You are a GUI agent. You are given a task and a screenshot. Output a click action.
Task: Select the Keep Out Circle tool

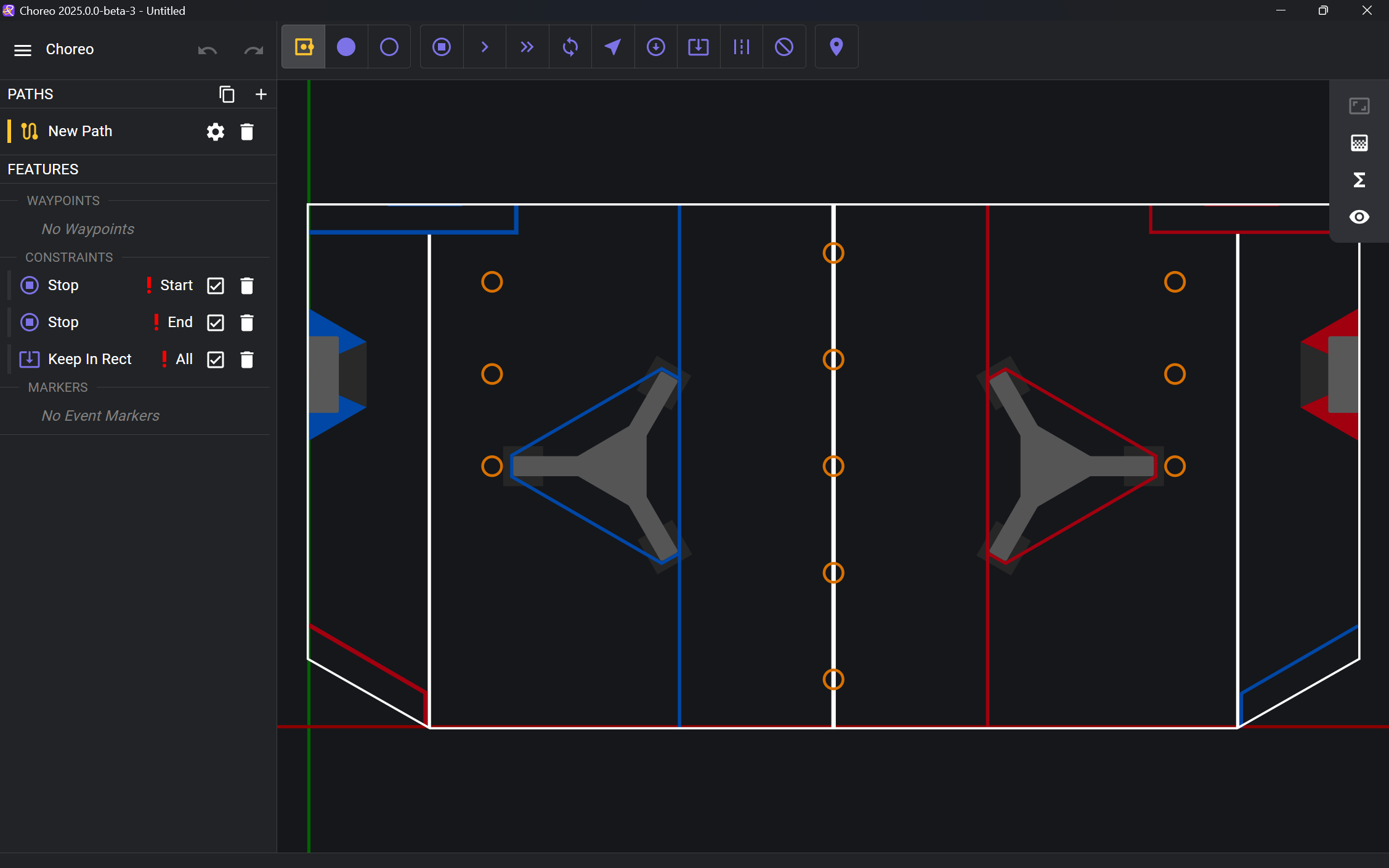click(784, 47)
